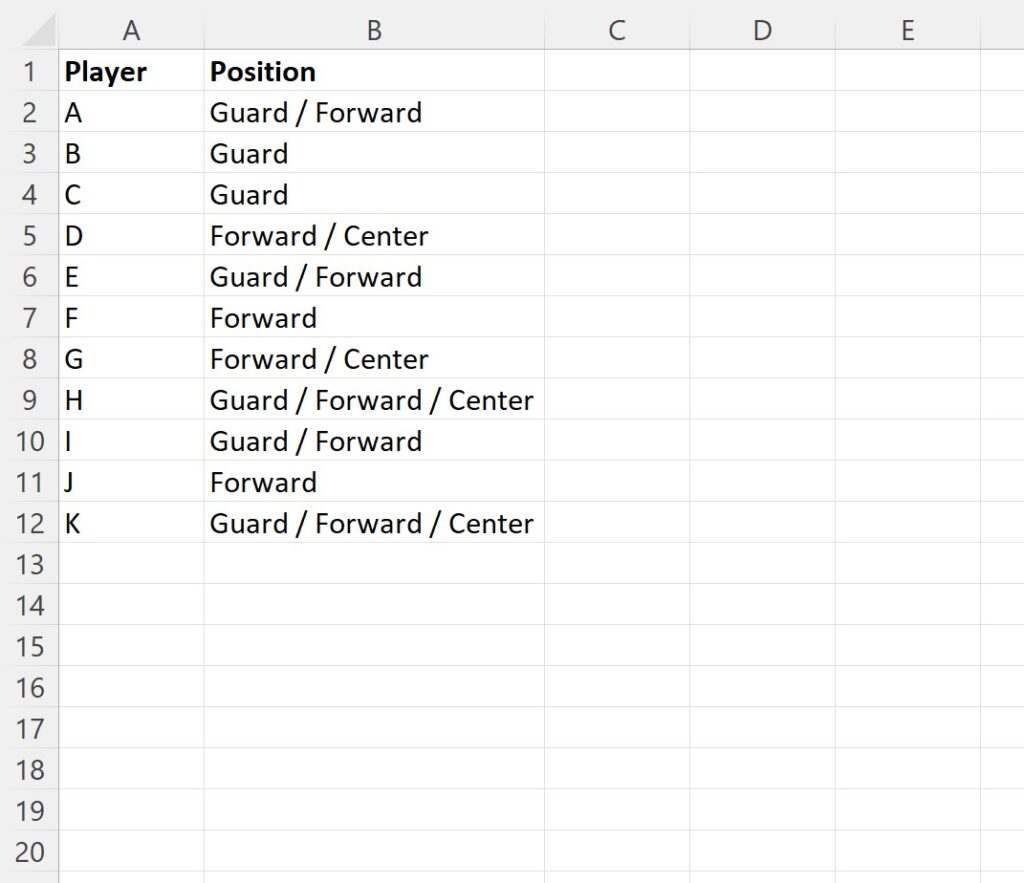Viewport: 1024px width, 883px height.
Task: Select cell containing player H
Action: [131, 400]
